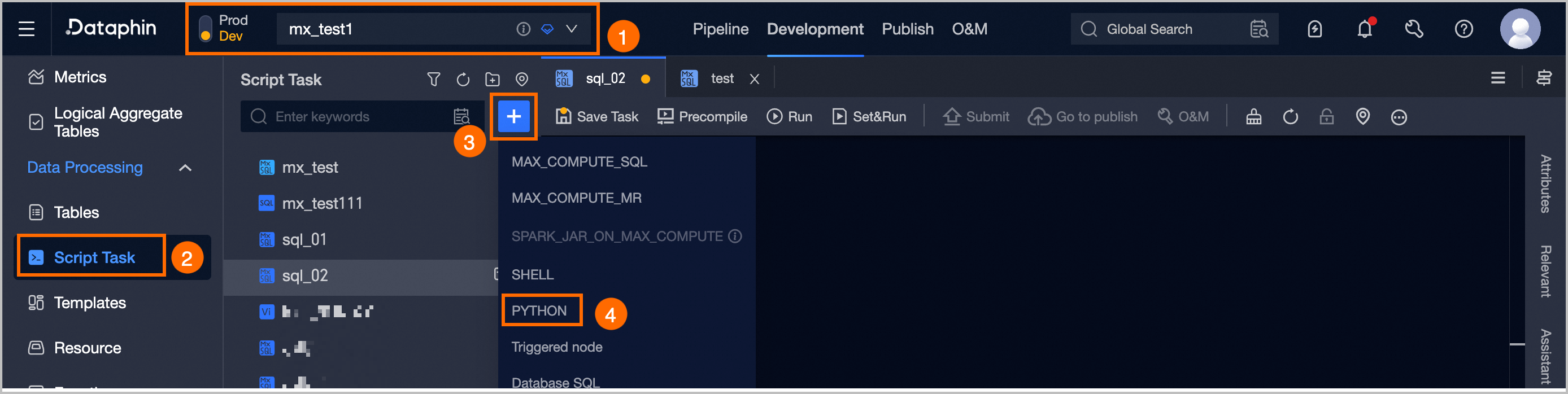The width and height of the screenshot is (1568, 394).
Task: Close the test tab
Action: pos(754,78)
